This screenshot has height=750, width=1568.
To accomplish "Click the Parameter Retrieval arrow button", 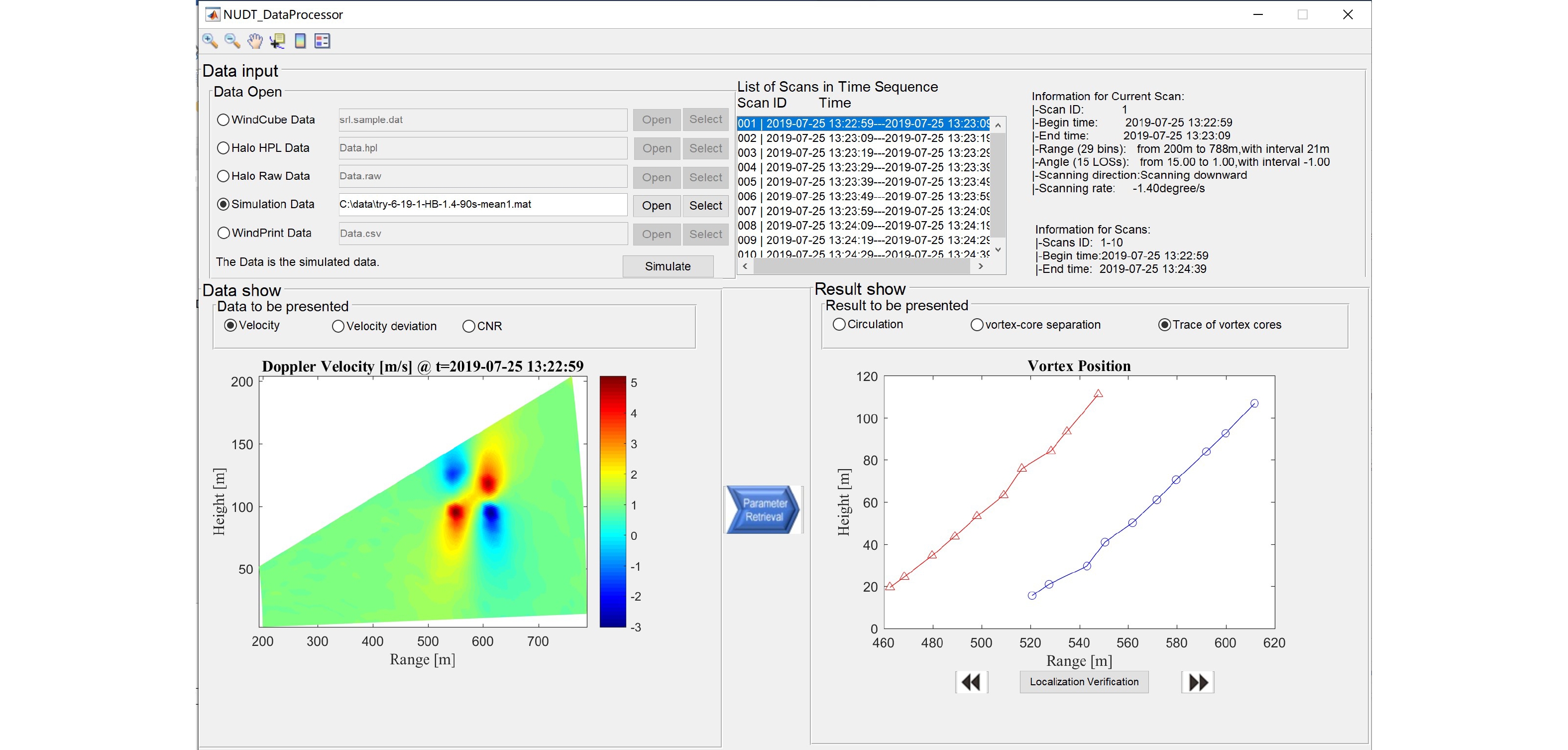I will pos(763,509).
